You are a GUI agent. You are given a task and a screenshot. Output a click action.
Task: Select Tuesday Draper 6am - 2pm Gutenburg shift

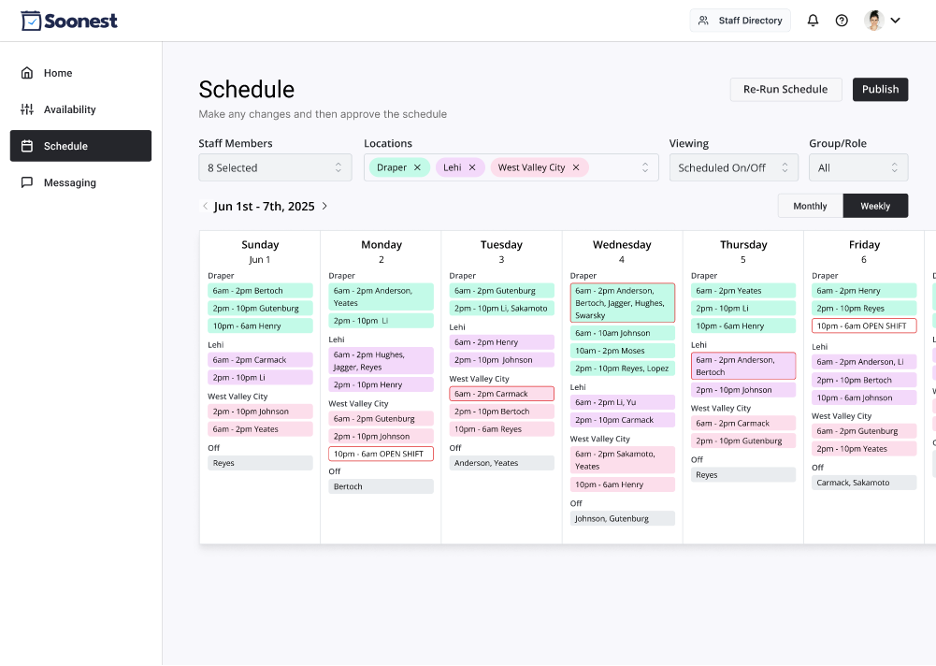point(501,291)
